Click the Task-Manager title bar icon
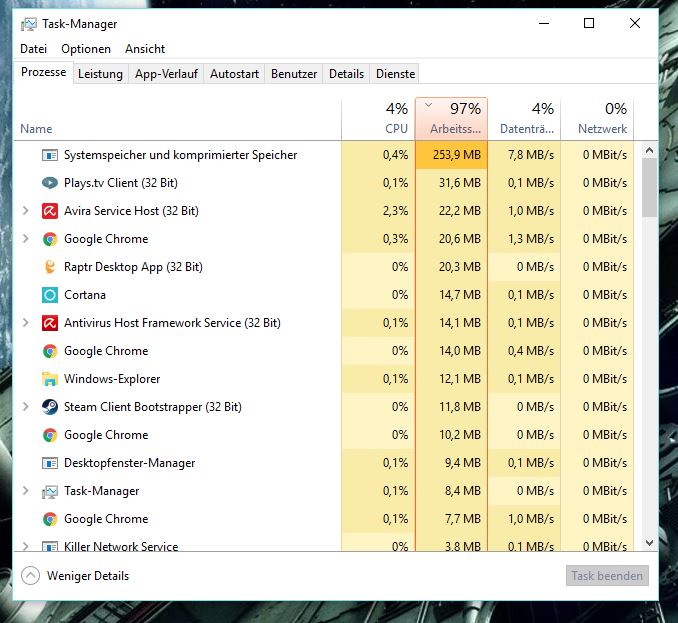 coord(29,24)
